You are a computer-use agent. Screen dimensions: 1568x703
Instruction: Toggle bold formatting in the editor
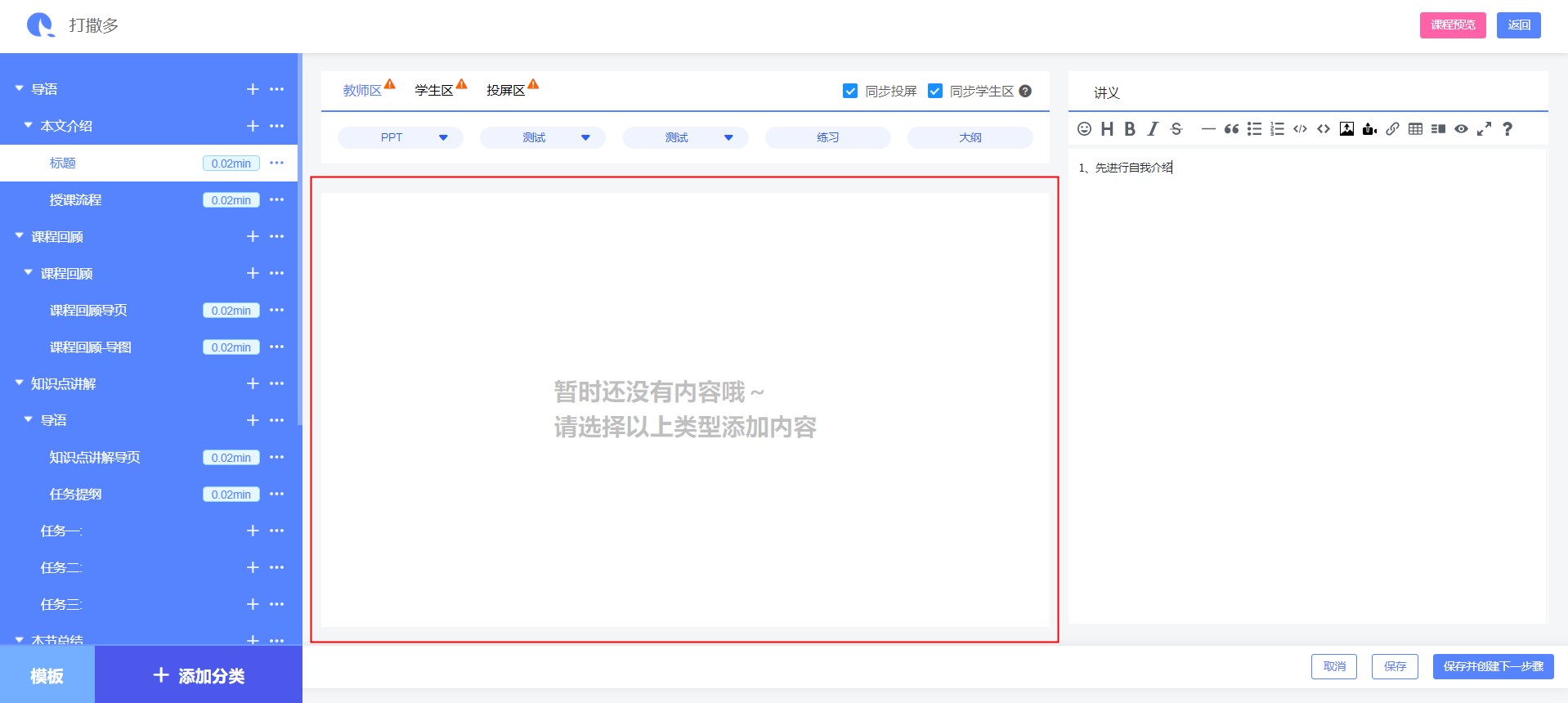coord(1130,128)
